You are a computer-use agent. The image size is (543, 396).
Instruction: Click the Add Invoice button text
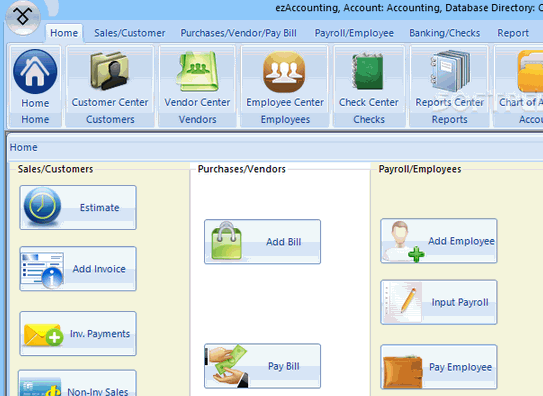(x=99, y=269)
